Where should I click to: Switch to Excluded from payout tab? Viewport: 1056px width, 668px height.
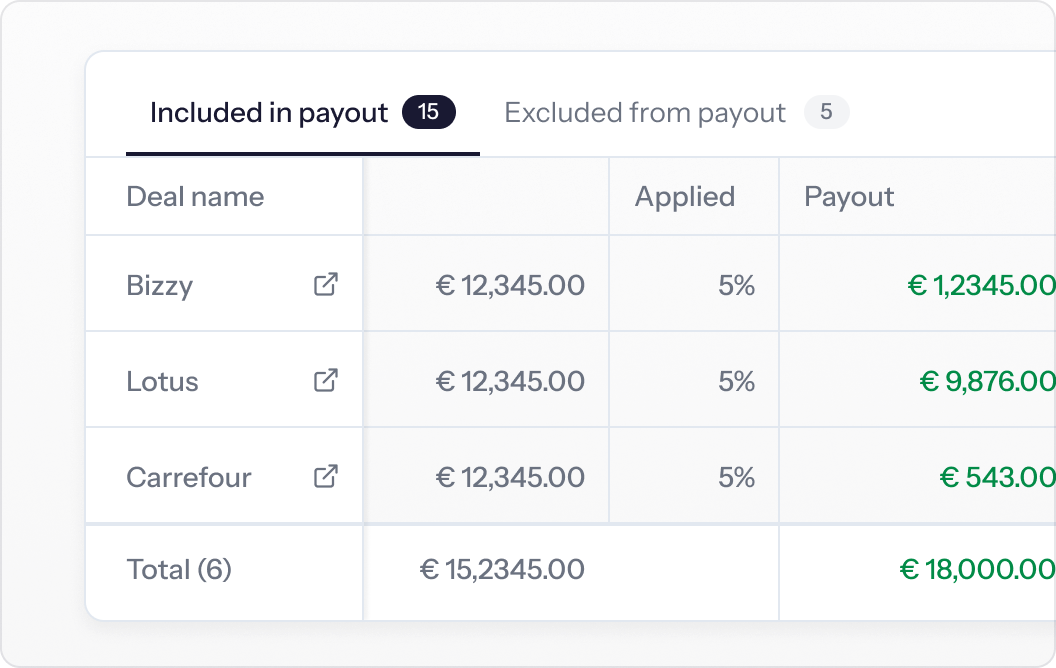pos(677,112)
